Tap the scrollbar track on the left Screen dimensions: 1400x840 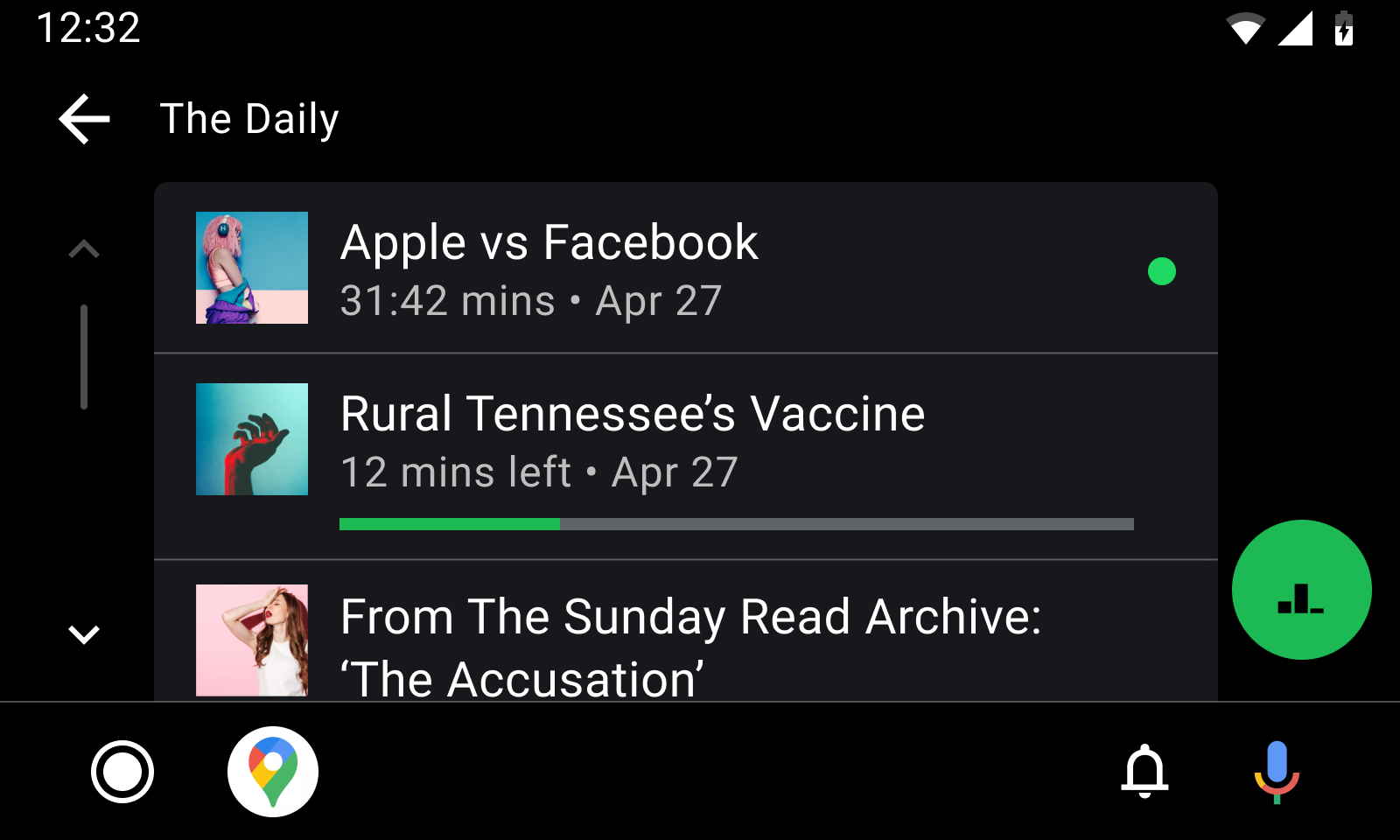pyautogui.click(x=83, y=355)
